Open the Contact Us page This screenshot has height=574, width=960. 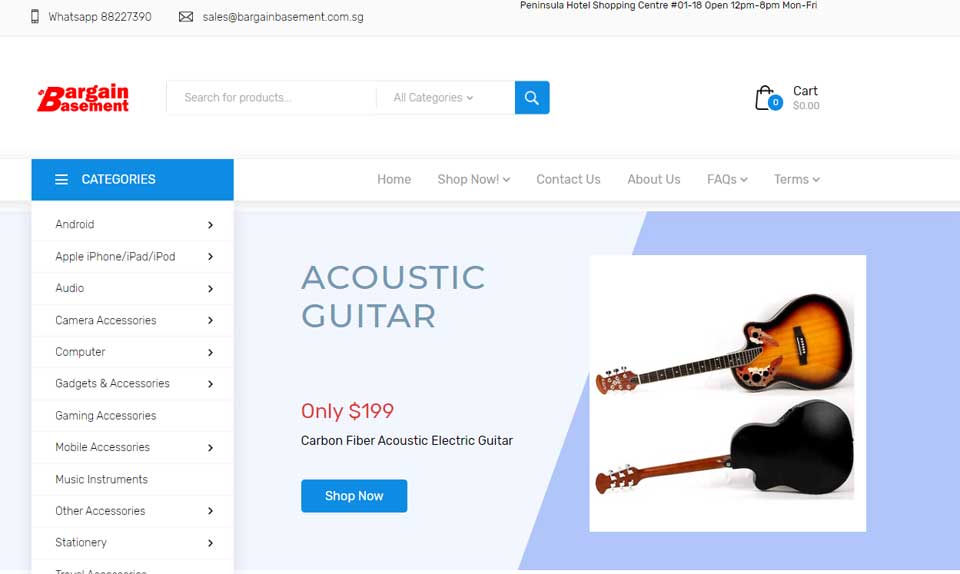coord(568,179)
